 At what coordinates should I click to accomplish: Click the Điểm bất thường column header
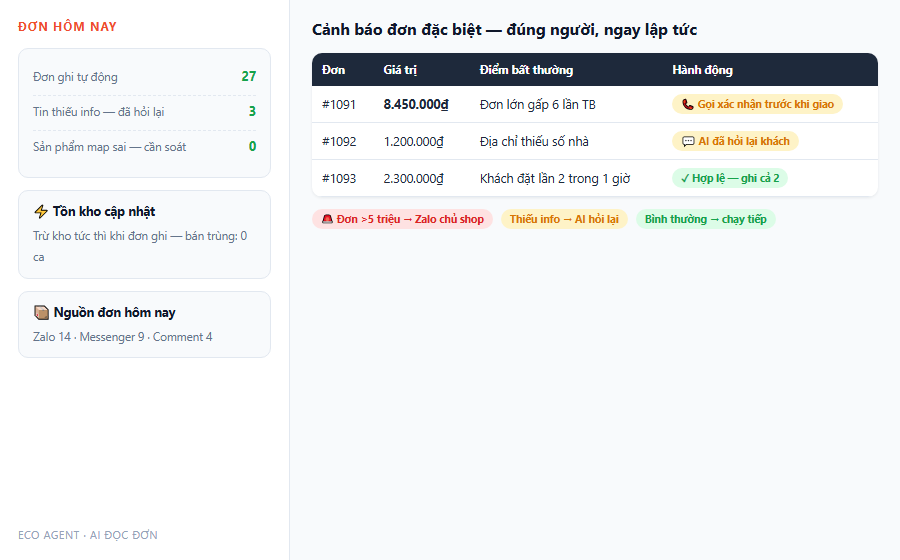526,70
